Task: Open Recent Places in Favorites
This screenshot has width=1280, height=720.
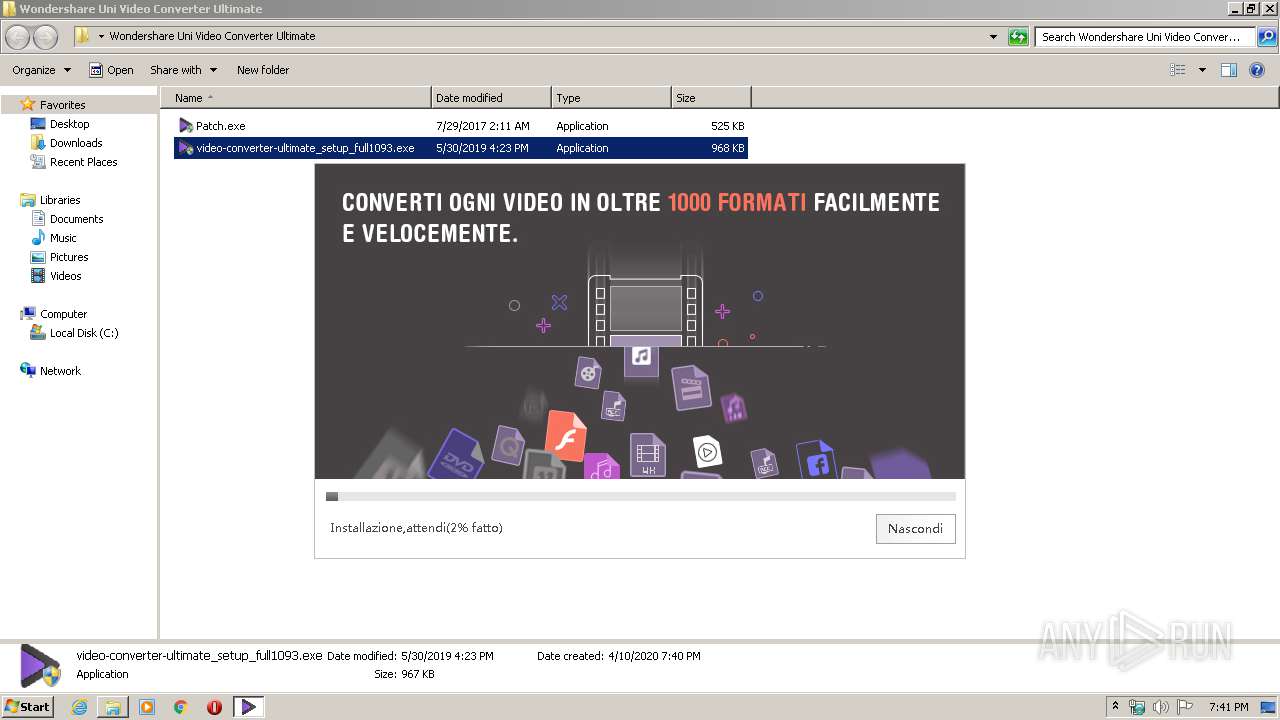Action: coord(83,162)
